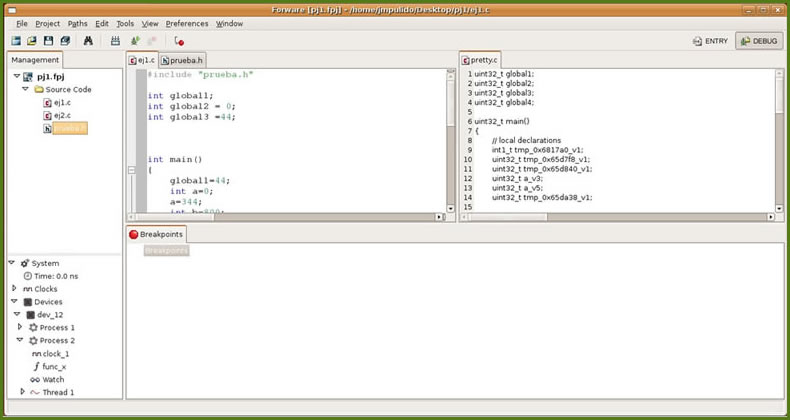Switch to the prueba.h editor tab
Image resolution: width=790 pixels, height=420 pixels.
(x=181, y=61)
